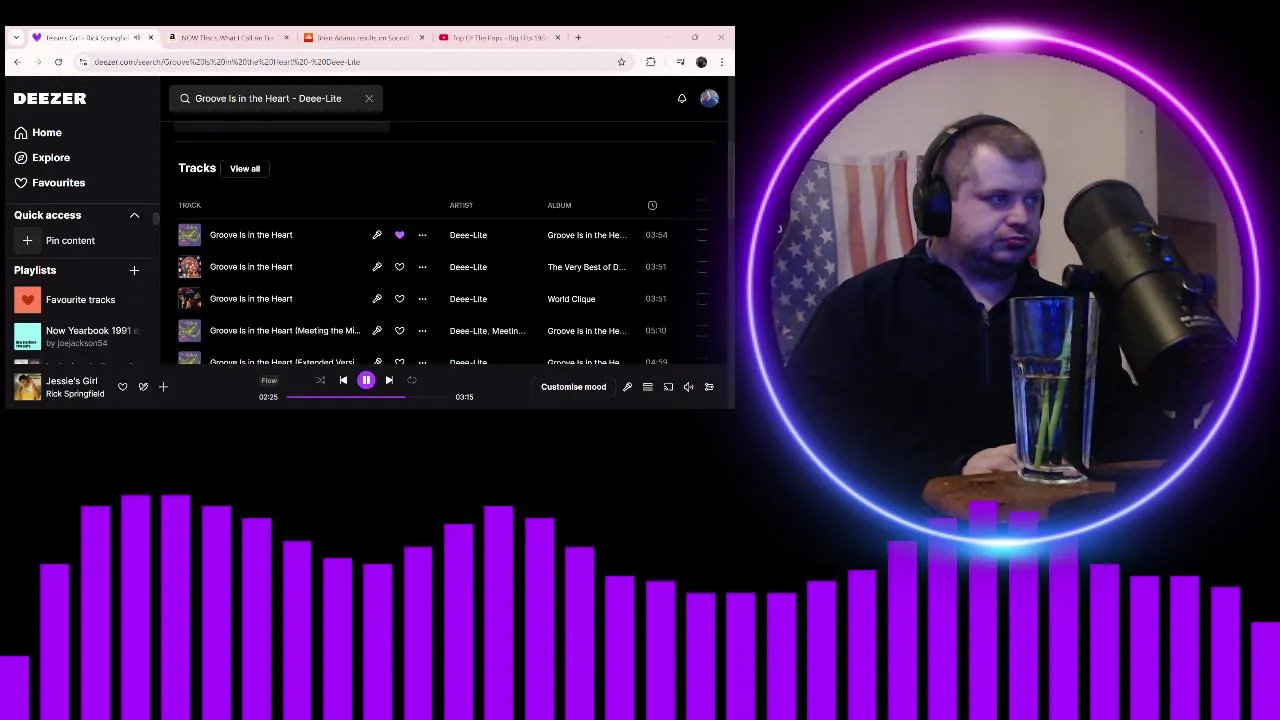This screenshot has height=720, width=1280.
Task: Play the first Groove Is in the Heart thumbnail
Action: tap(189, 235)
